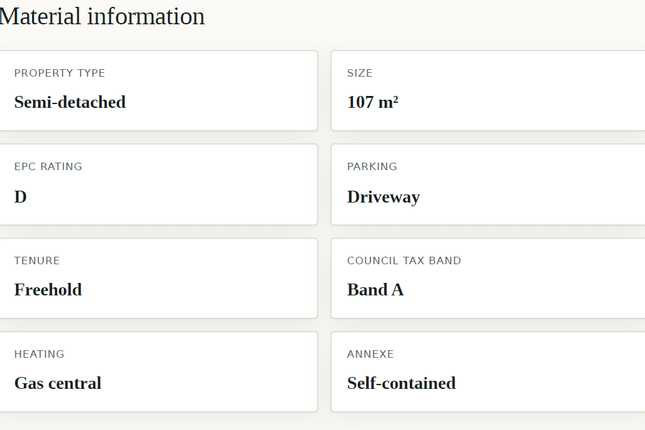Click the Material information heading
This screenshot has width=645, height=430.
(x=102, y=17)
